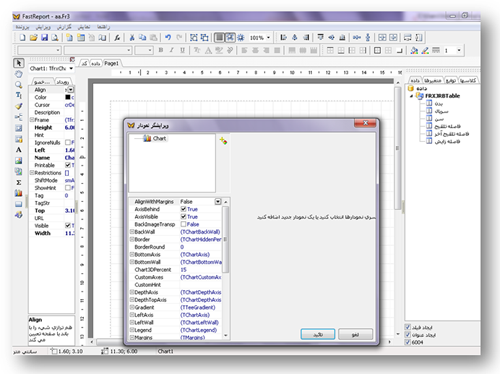This screenshot has width=500, height=374.
Task: Click Bold formatting button
Action: coord(161,50)
